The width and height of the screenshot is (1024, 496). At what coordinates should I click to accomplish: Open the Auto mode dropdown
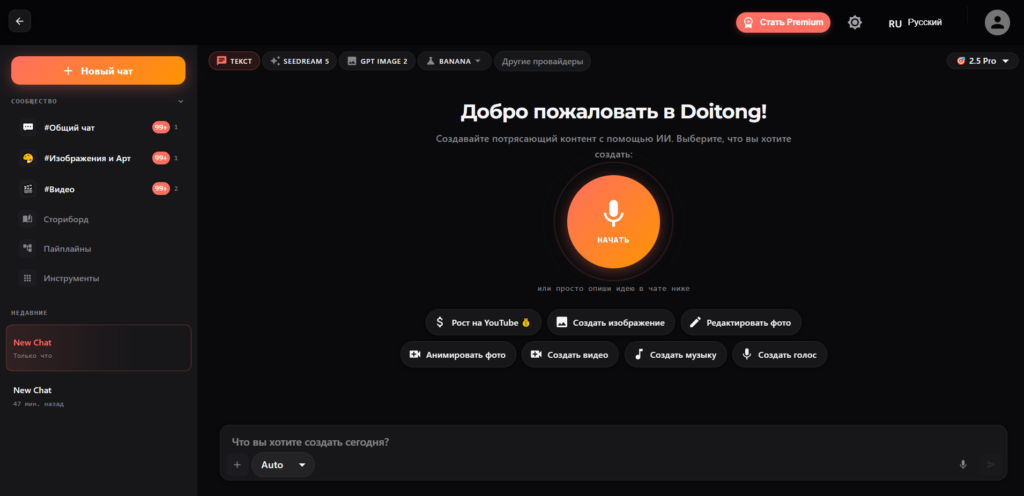point(283,465)
